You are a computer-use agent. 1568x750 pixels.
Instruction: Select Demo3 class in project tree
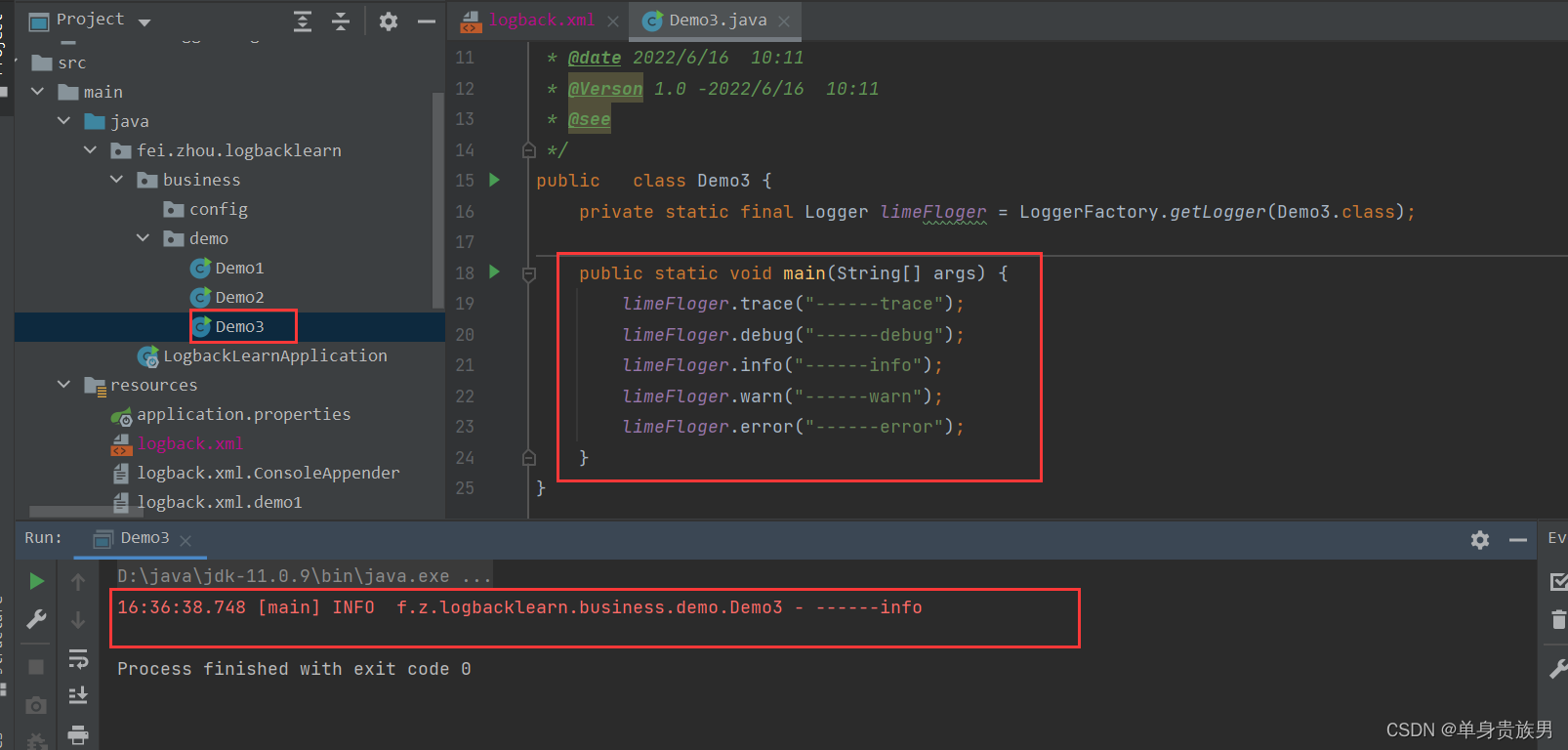(239, 326)
